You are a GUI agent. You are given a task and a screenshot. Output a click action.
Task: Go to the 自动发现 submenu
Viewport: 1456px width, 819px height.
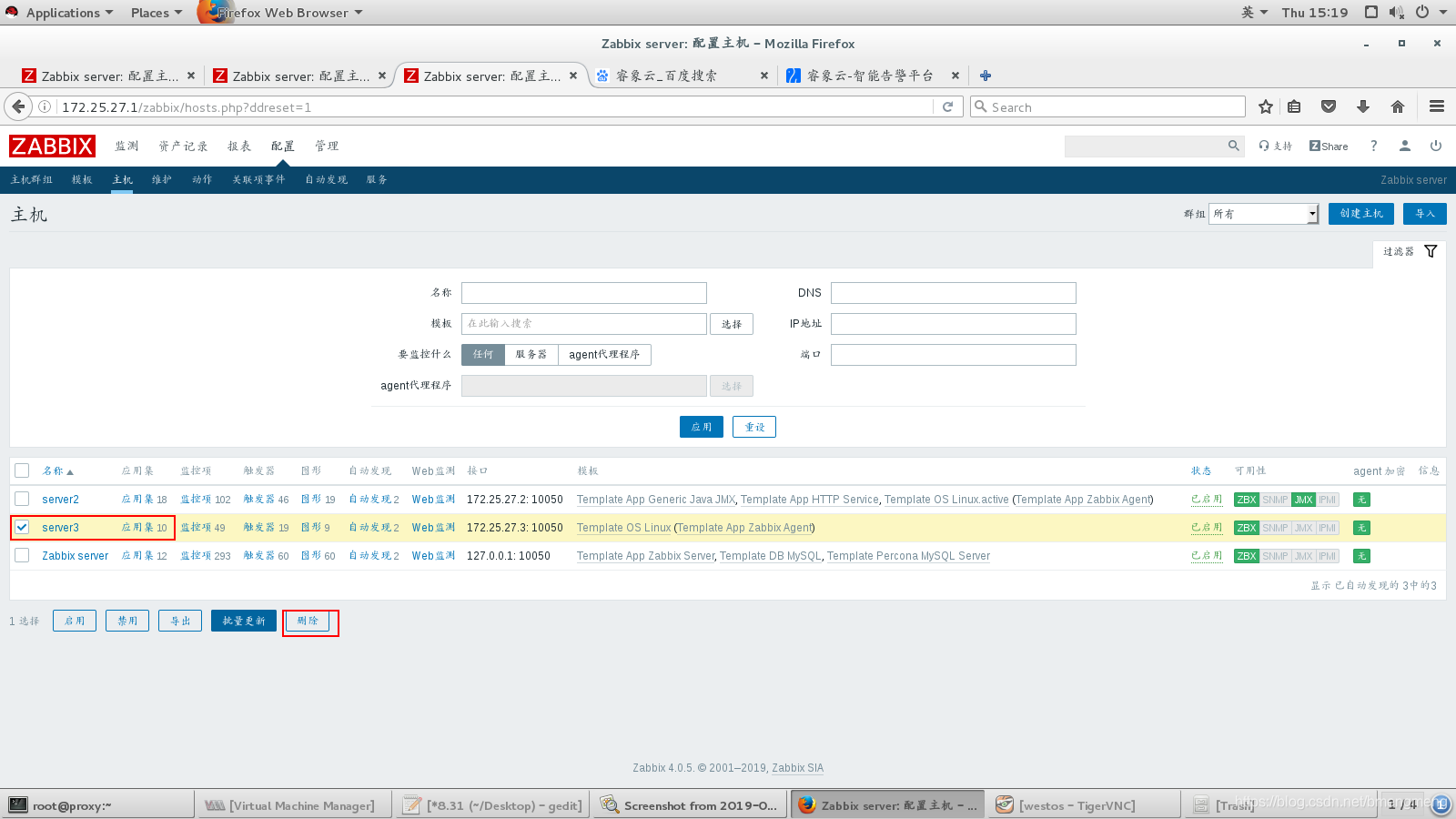click(326, 179)
